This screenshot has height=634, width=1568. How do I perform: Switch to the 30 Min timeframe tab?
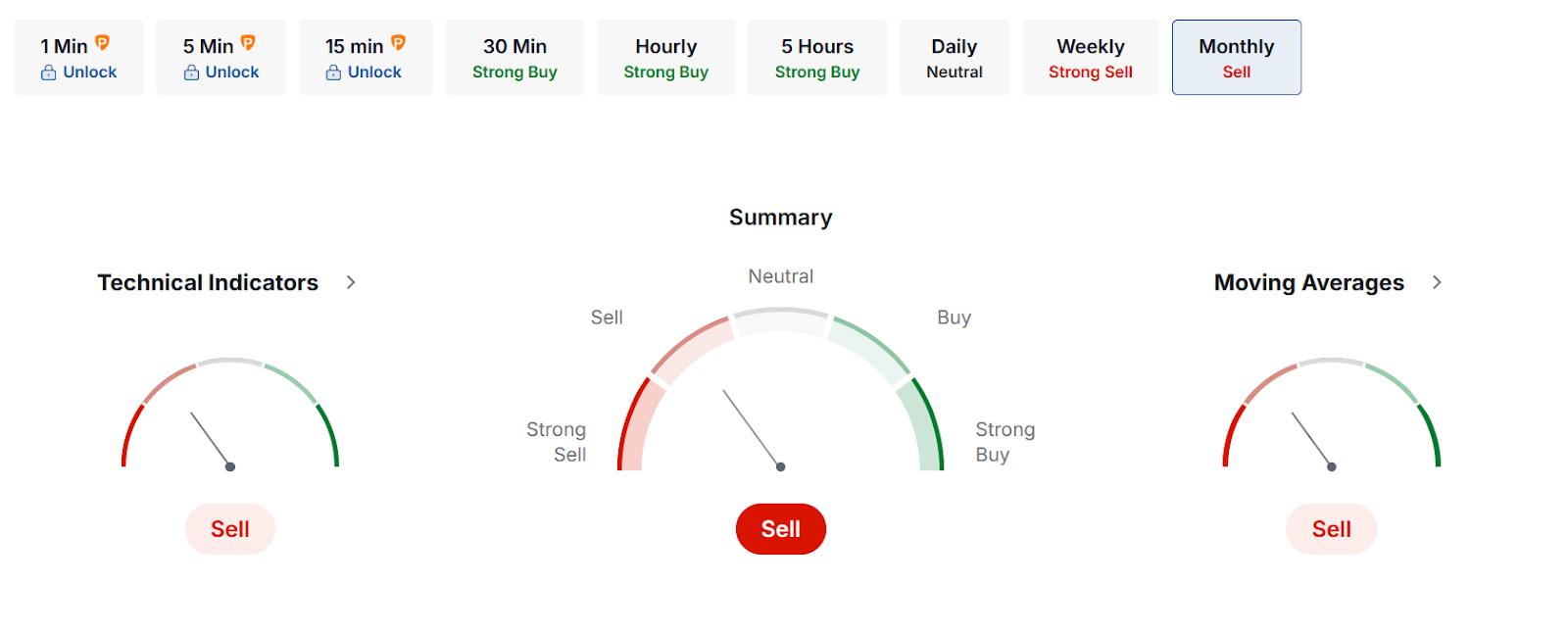point(514,58)
